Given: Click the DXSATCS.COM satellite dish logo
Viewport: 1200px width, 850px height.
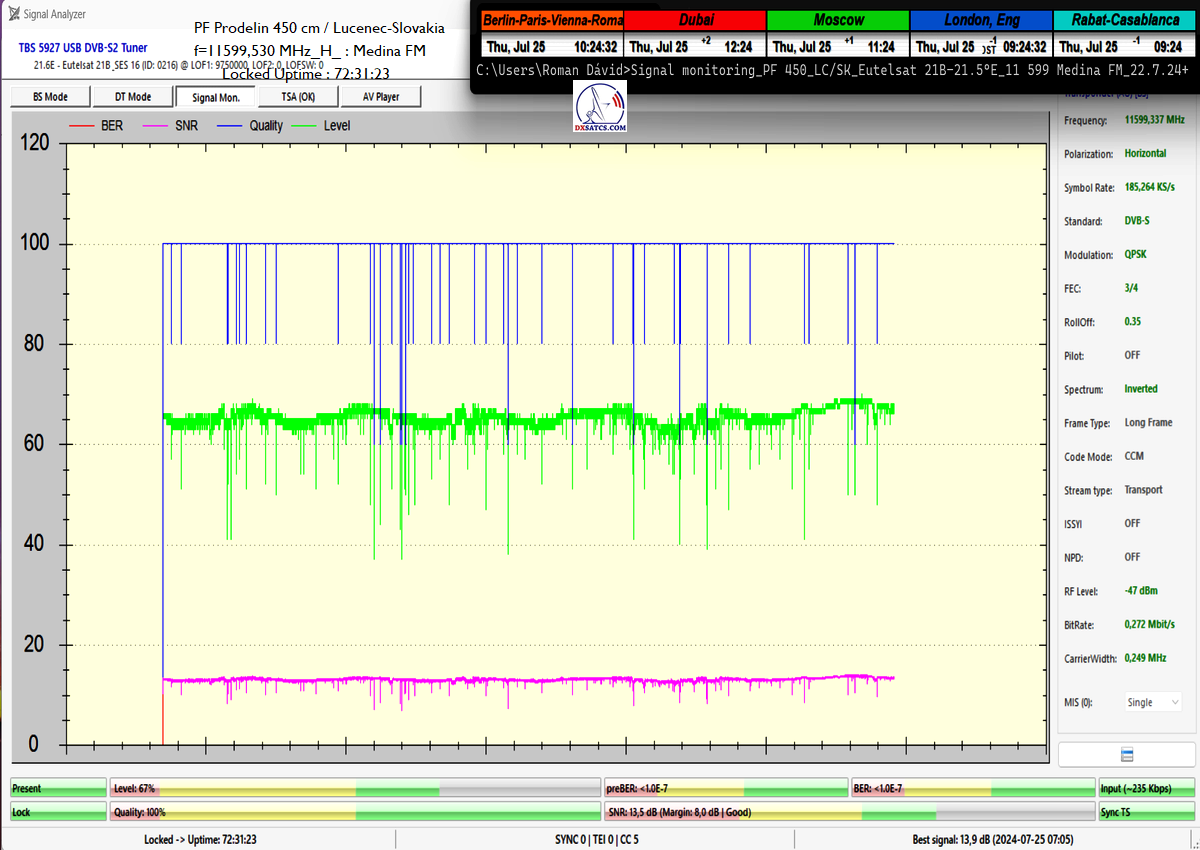Looking at the screenshot, I should pos(601,108).
